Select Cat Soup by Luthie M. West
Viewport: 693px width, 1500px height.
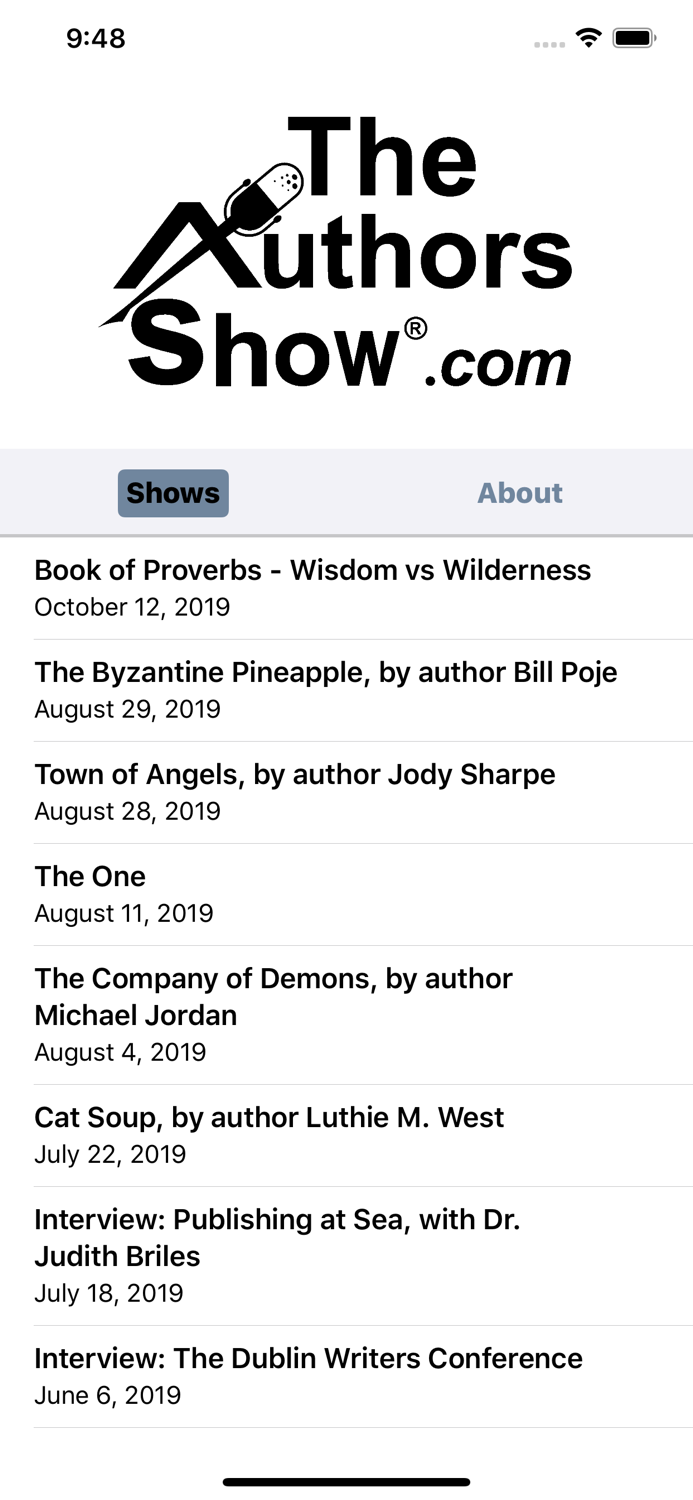tap(269, 1117)
